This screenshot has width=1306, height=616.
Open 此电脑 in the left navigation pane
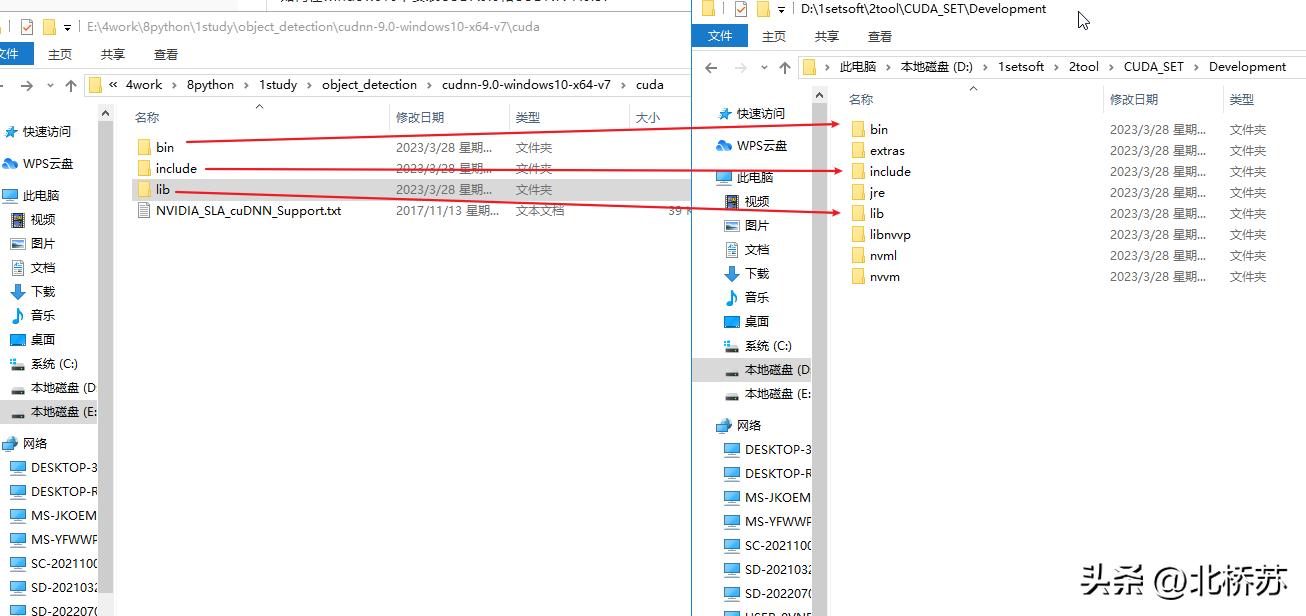point(43,194)
